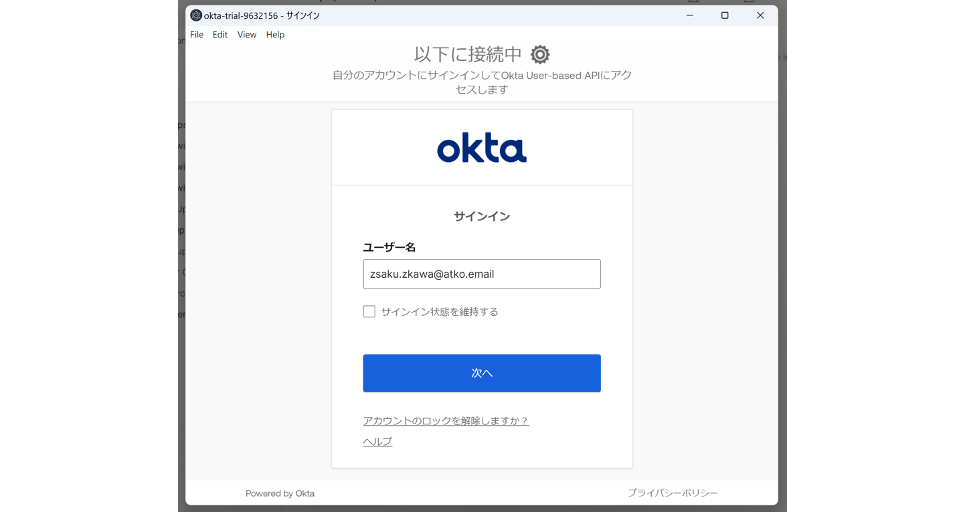
Task: Click the window title text in title bar
Action: point(262,15)
